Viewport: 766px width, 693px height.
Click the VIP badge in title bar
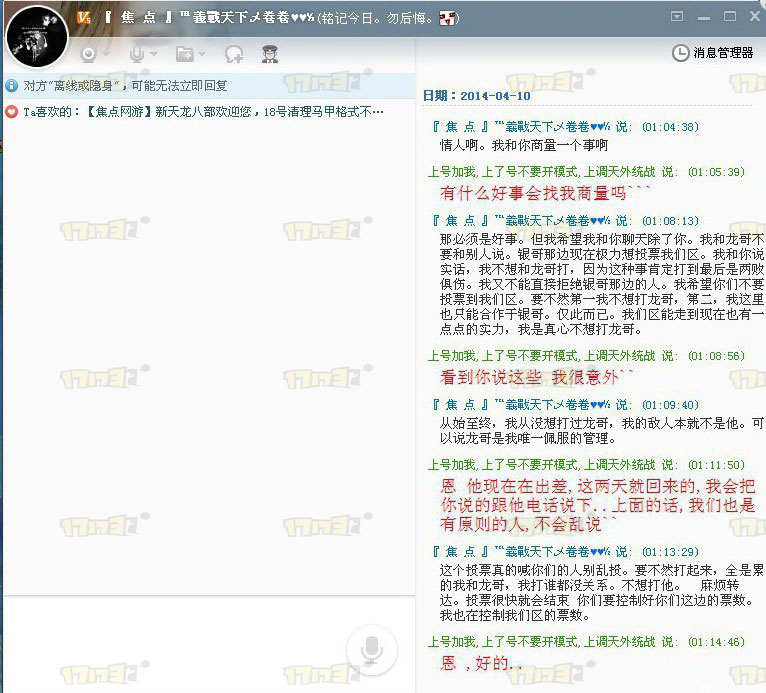(x=85, y=18)
